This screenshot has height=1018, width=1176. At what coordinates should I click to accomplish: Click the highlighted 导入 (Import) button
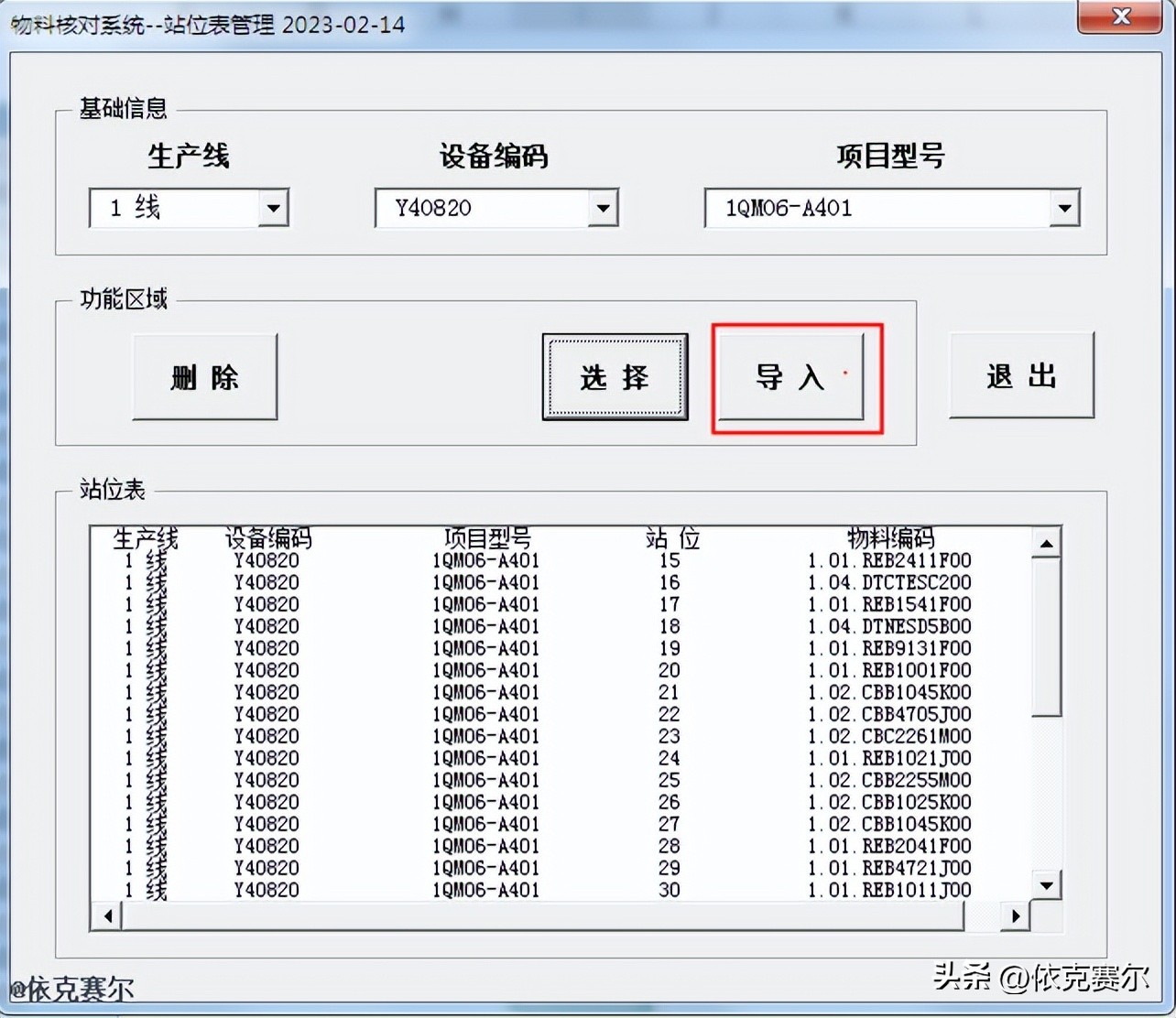[793, 375]
